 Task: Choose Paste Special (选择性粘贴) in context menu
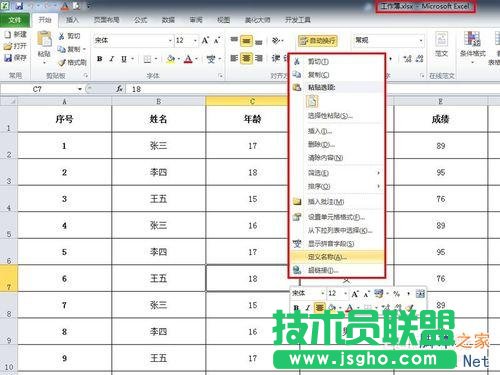point(337,116)
